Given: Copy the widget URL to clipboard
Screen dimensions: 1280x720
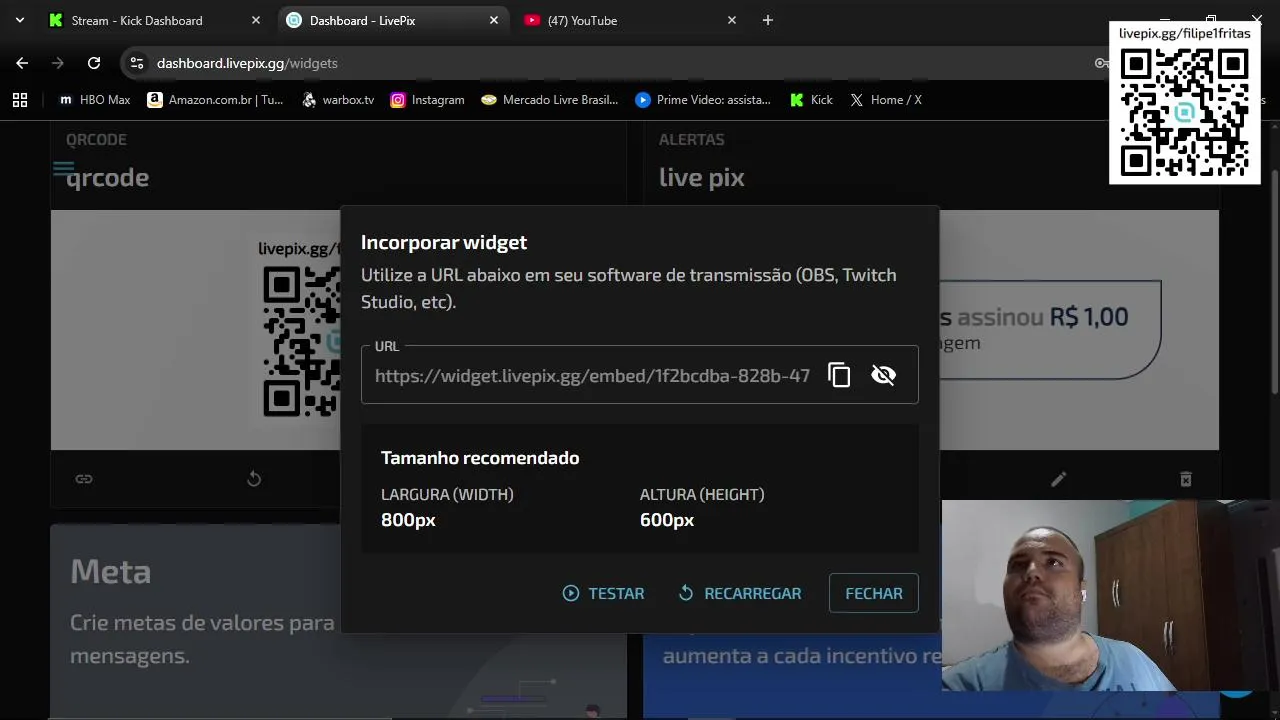Looking at the screenshot, I should pos(839,375).
